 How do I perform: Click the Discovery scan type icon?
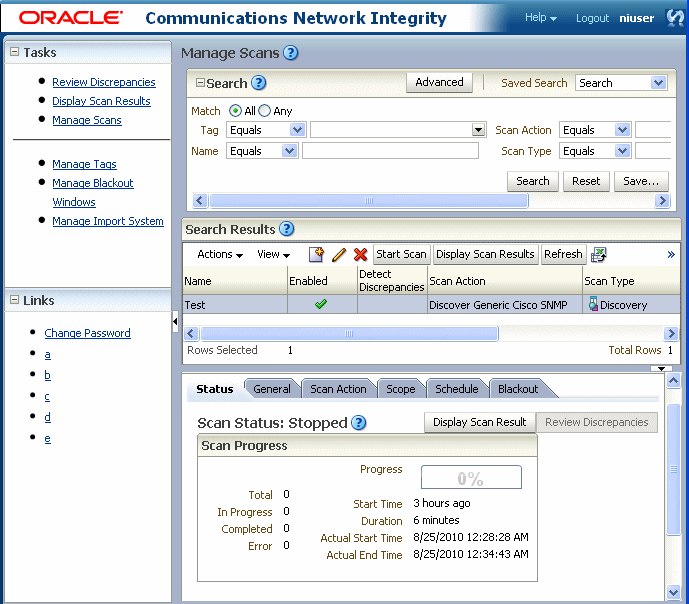(x=593, y=304)
